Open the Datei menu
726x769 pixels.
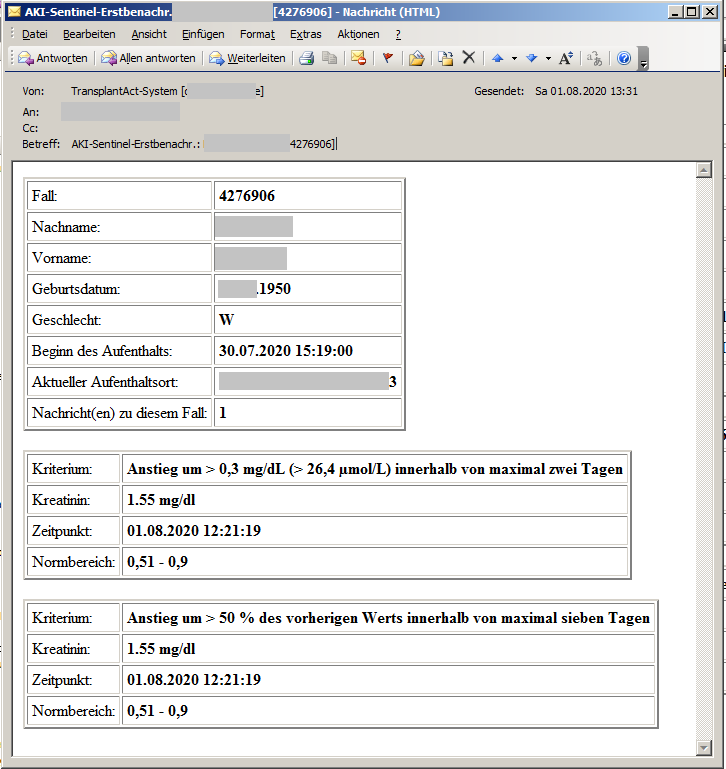35,34
